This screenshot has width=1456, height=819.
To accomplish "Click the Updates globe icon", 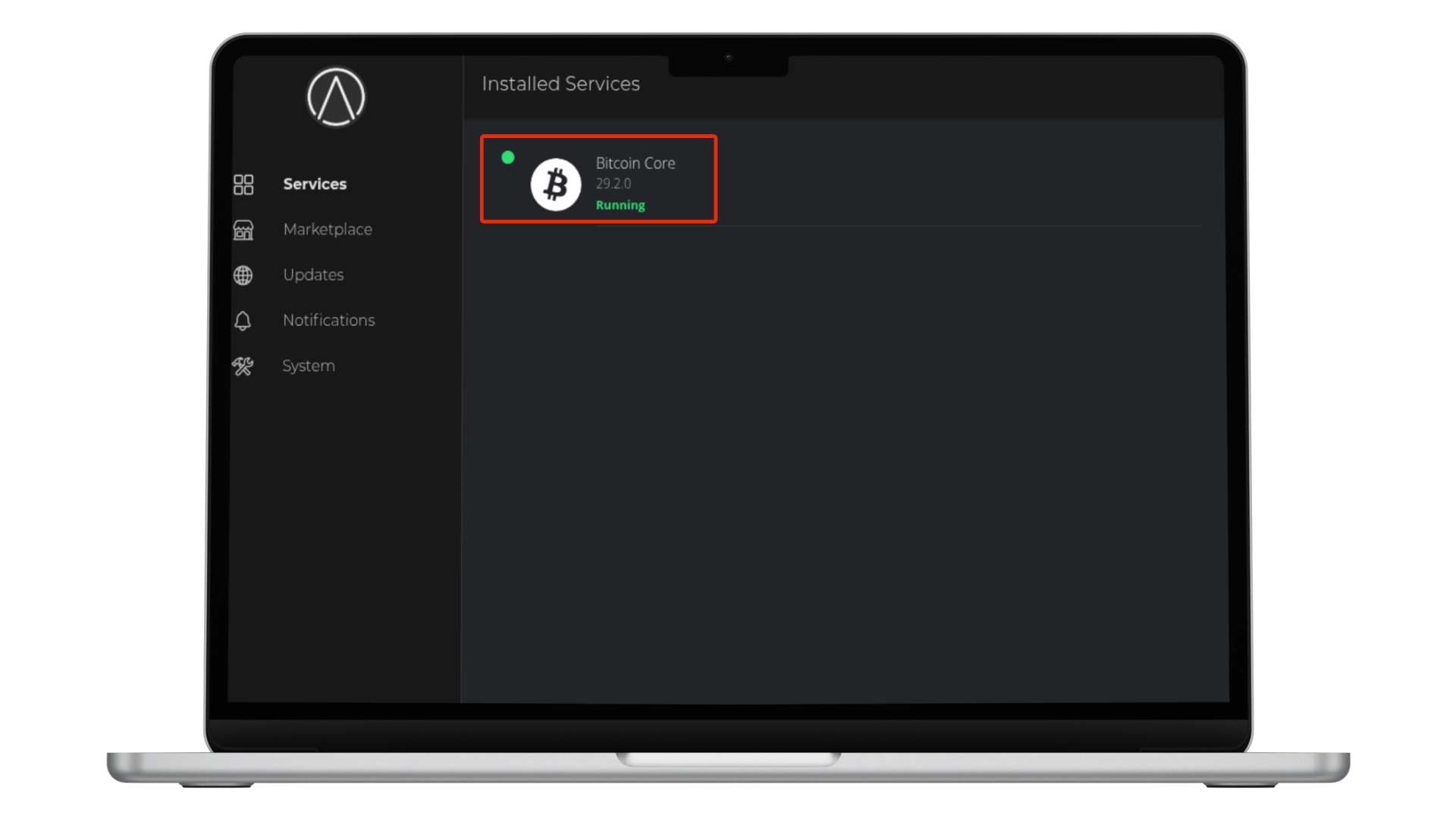I will (243, 275).
